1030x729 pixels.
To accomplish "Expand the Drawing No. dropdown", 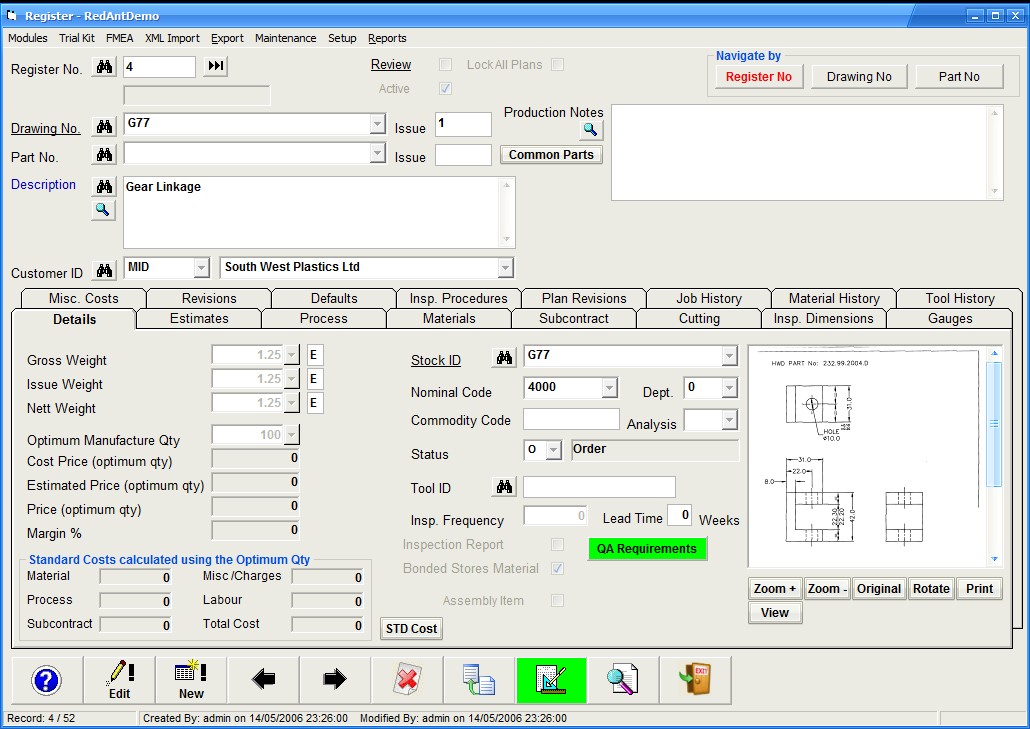I will [377, 125].
